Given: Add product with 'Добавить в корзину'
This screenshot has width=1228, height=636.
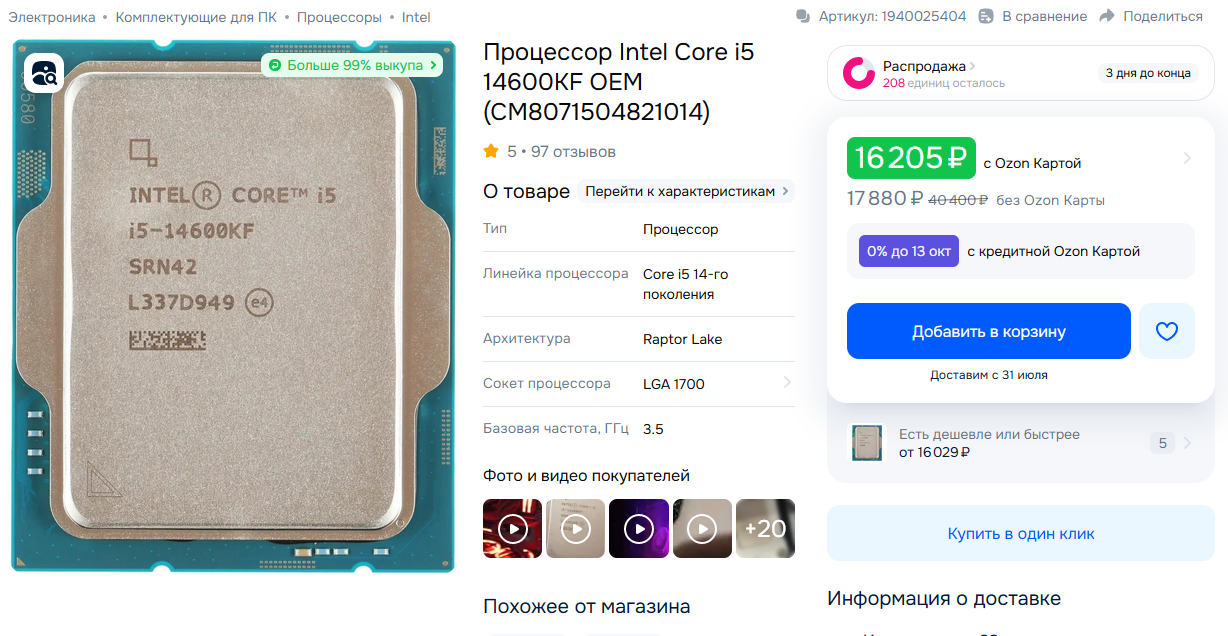Looking at the screenshot, I should [989, 331].
